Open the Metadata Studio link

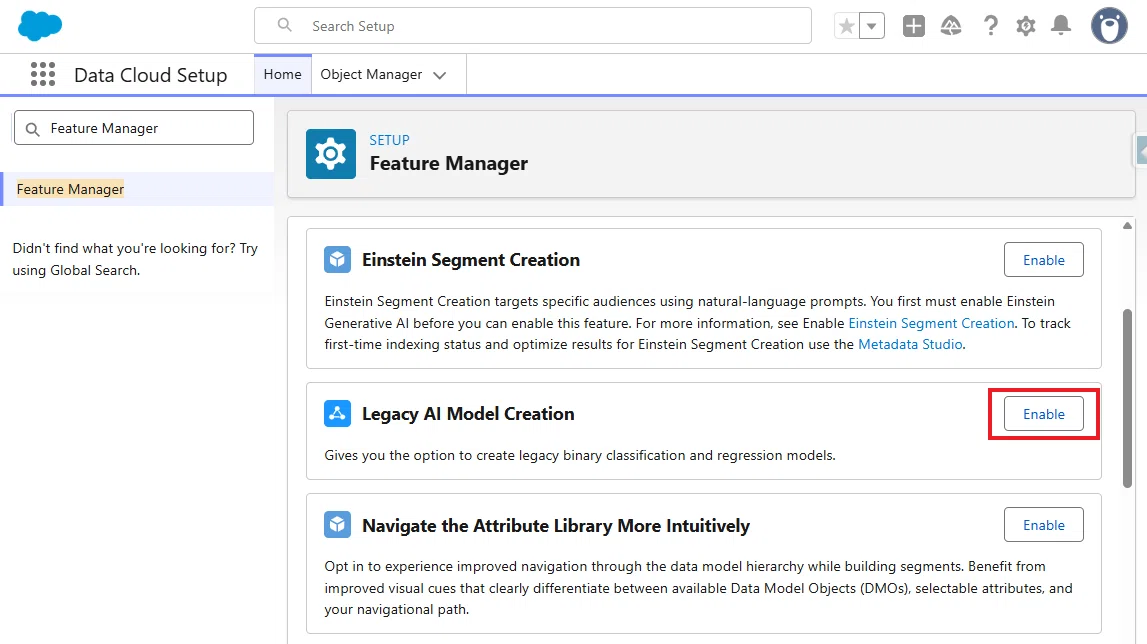pyautogui.click(x=910, y=344)
